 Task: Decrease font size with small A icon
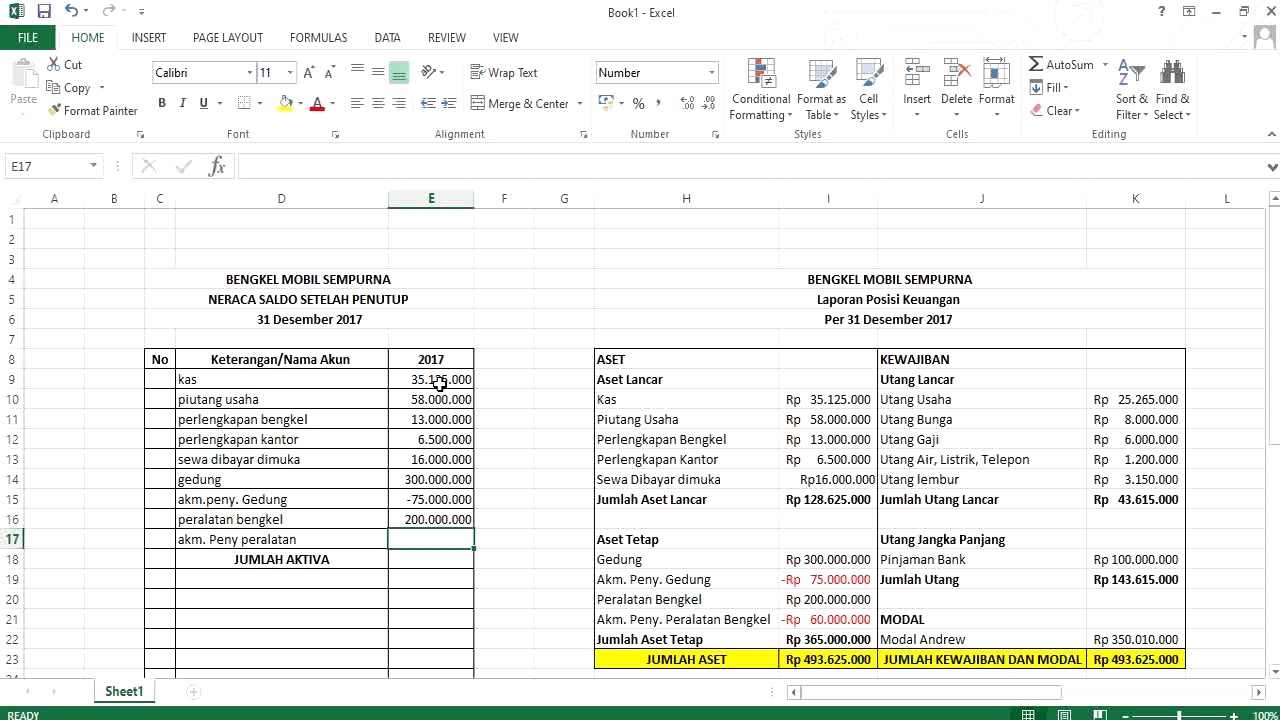pyautogui.click(x=330, y=72)
